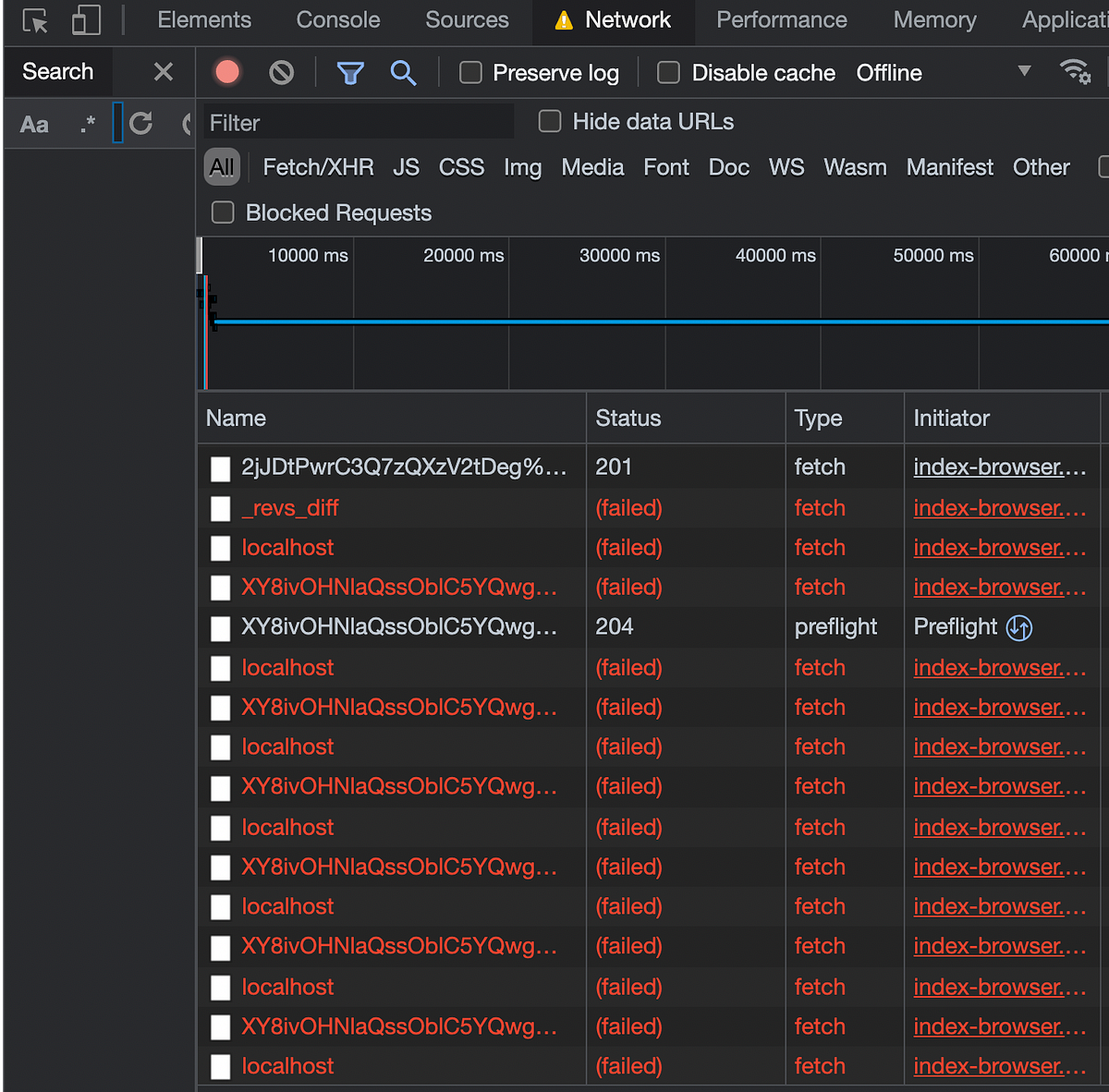Close the Search panel
This screenshot has width=1109, height=1092.
coord(164,71)
